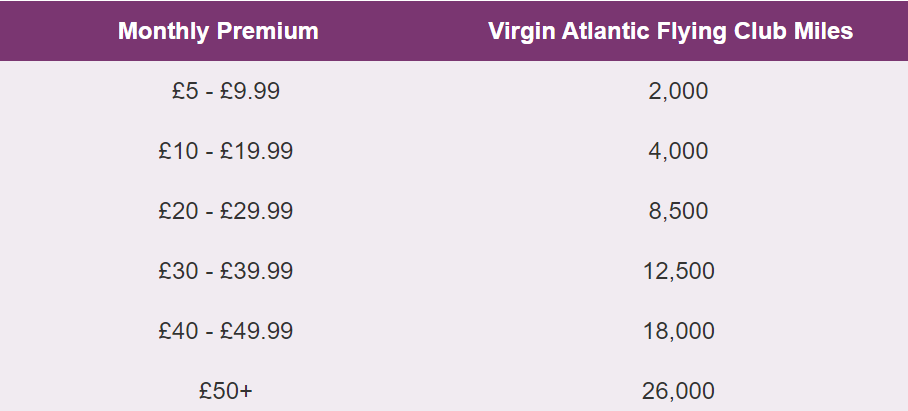The image size is (908, 411).
Task: Select the £50+ premium cell
Action: point(226,391)
